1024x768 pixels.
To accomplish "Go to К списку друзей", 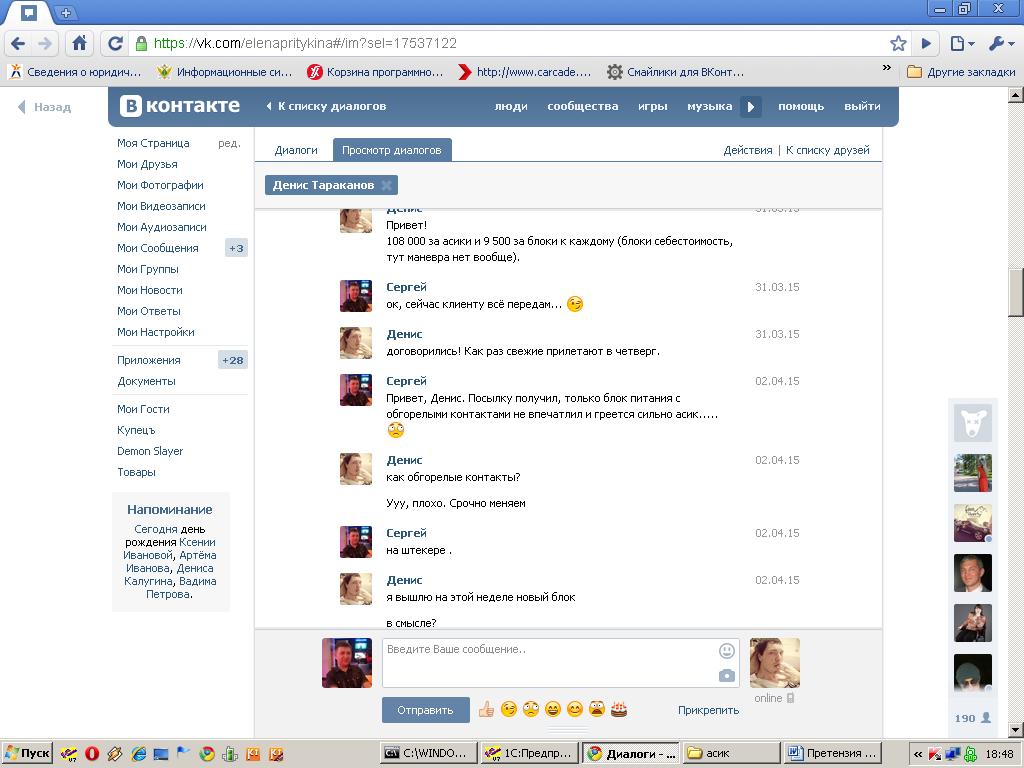I will (x=827, y=150).
